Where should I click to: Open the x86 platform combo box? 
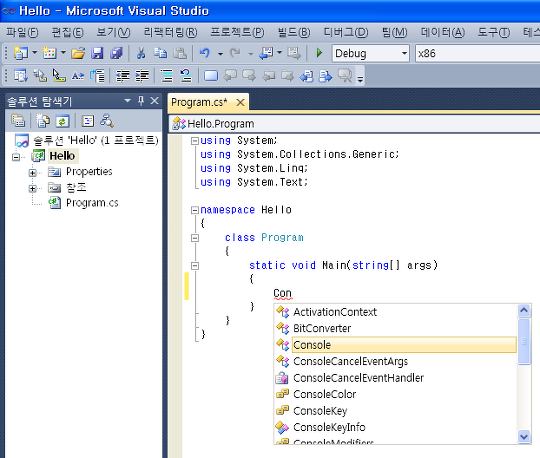[x=477, y=53]
